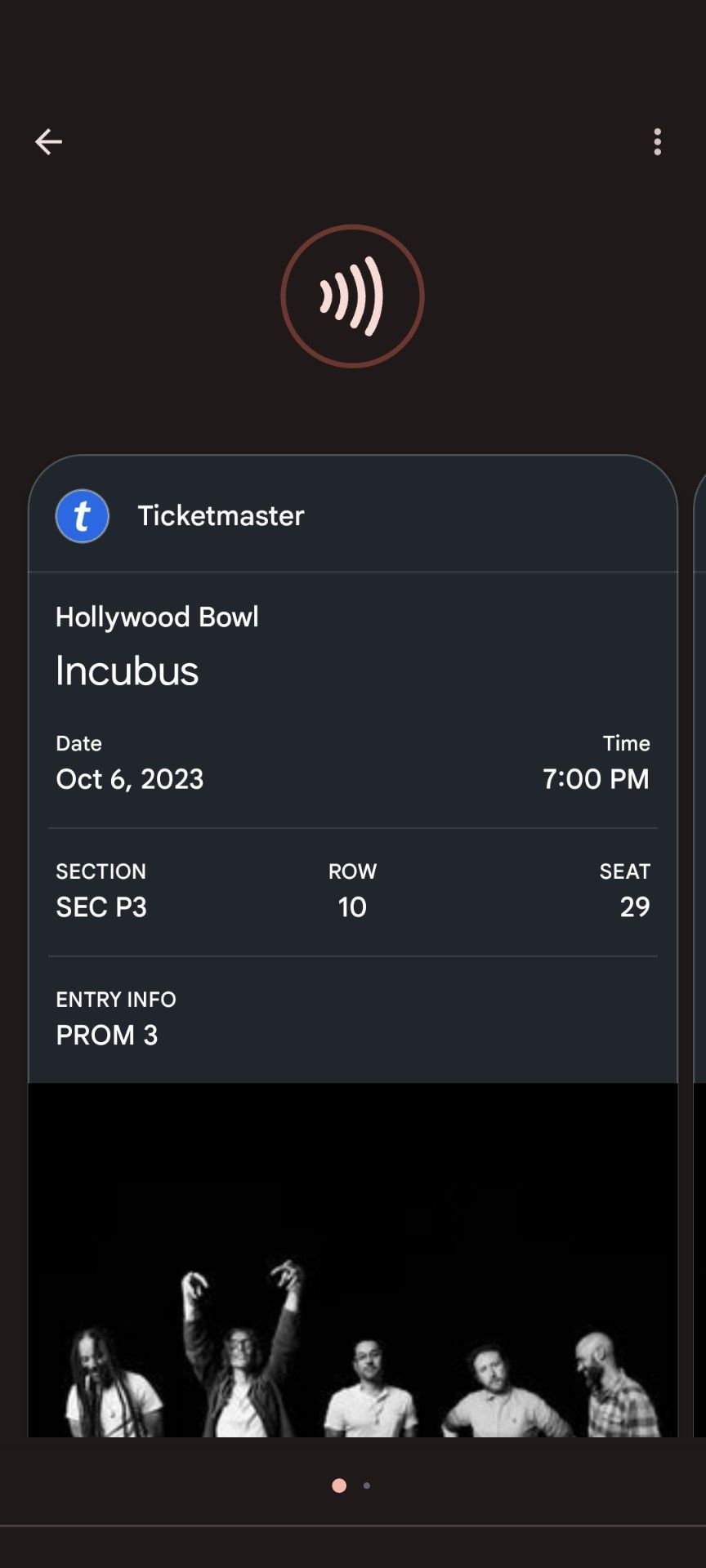
Task: Tap the ENTRY INFO label
Action: (116, 1000)
